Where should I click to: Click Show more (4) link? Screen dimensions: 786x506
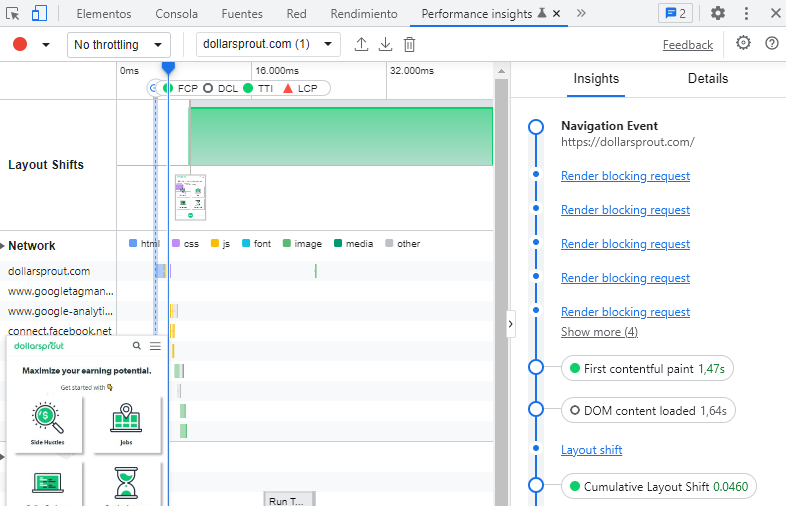(x=599, y=332)
